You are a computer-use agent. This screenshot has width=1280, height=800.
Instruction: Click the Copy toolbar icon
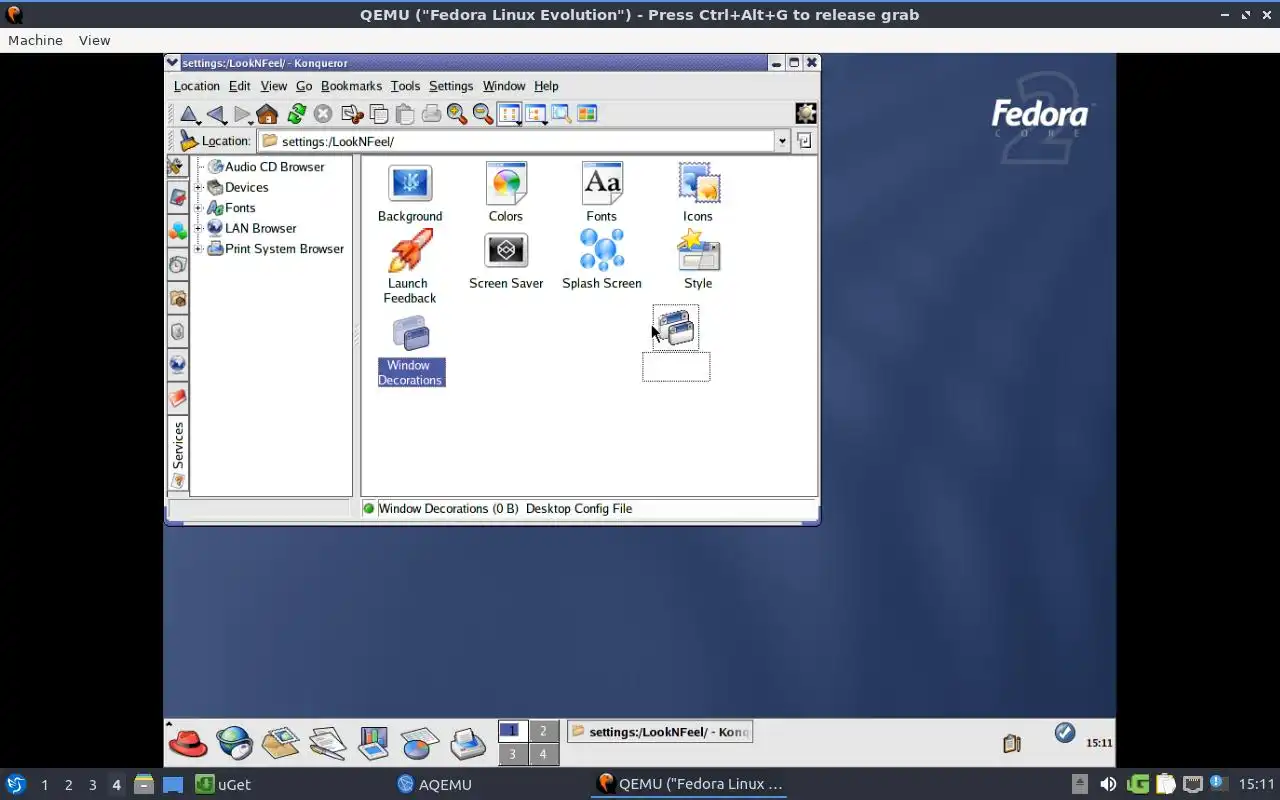pyautogui.click(x=379, y=114)
